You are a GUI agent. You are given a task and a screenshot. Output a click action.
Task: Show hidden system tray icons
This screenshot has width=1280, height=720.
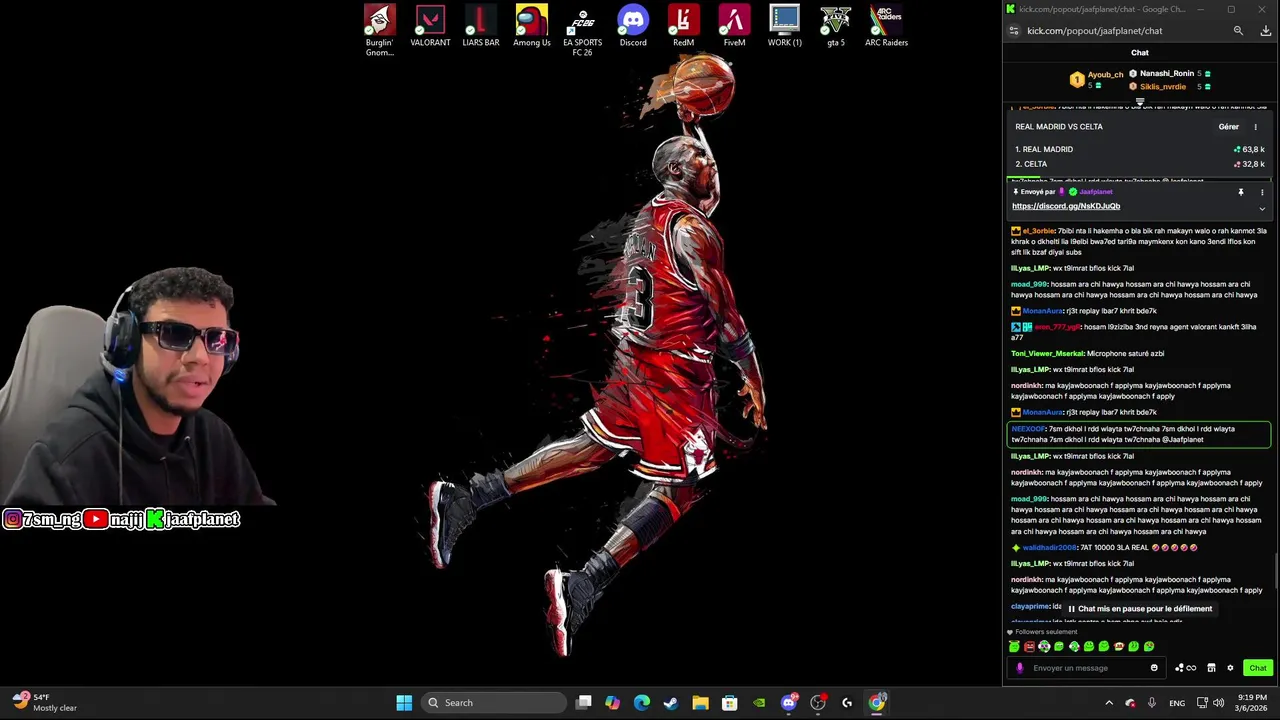pos(1108,703)
